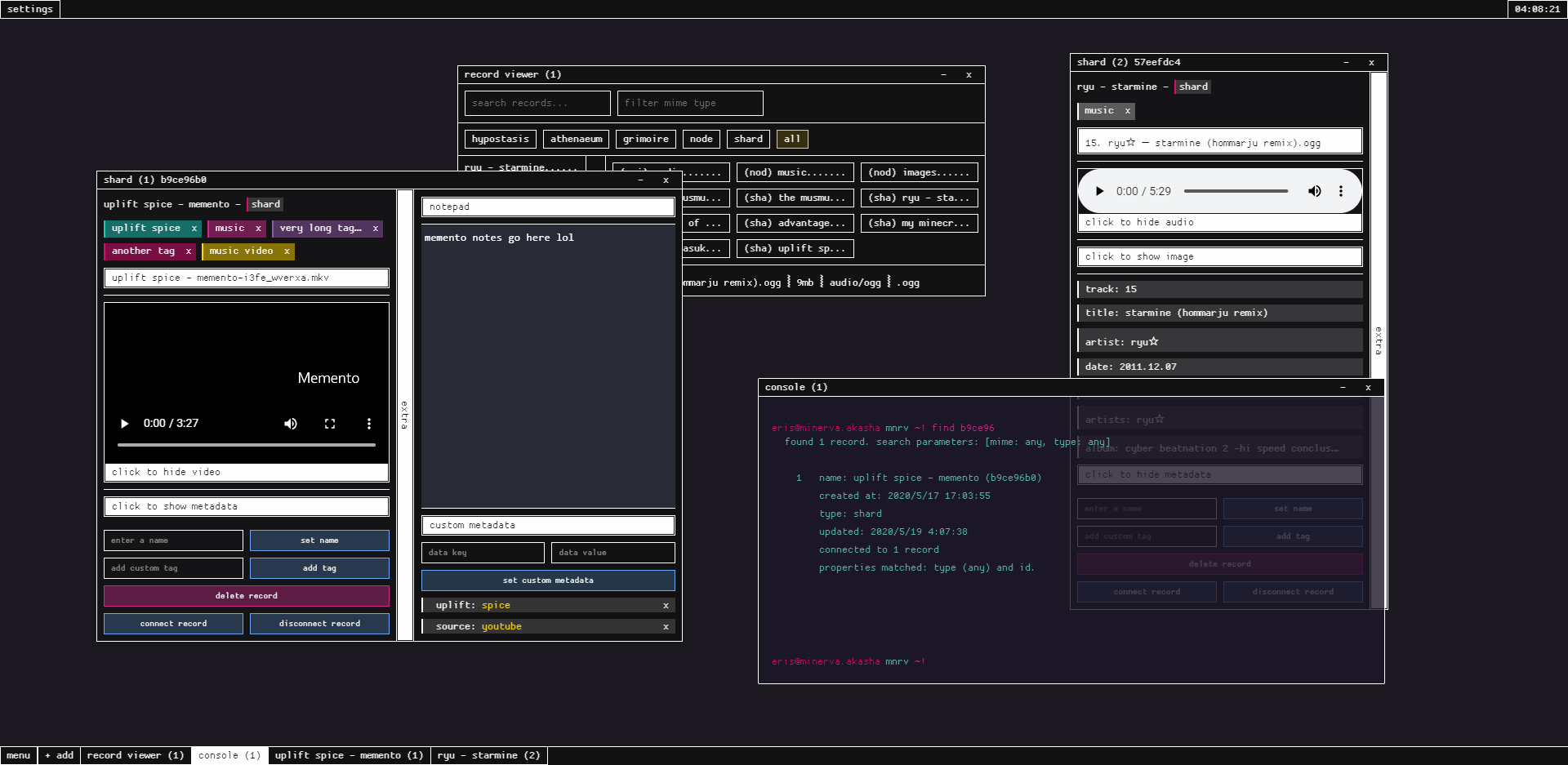The height and width of the screenshot is (765, 1568).
Task: Open the settings menu
Action: [x=30, y=9]
